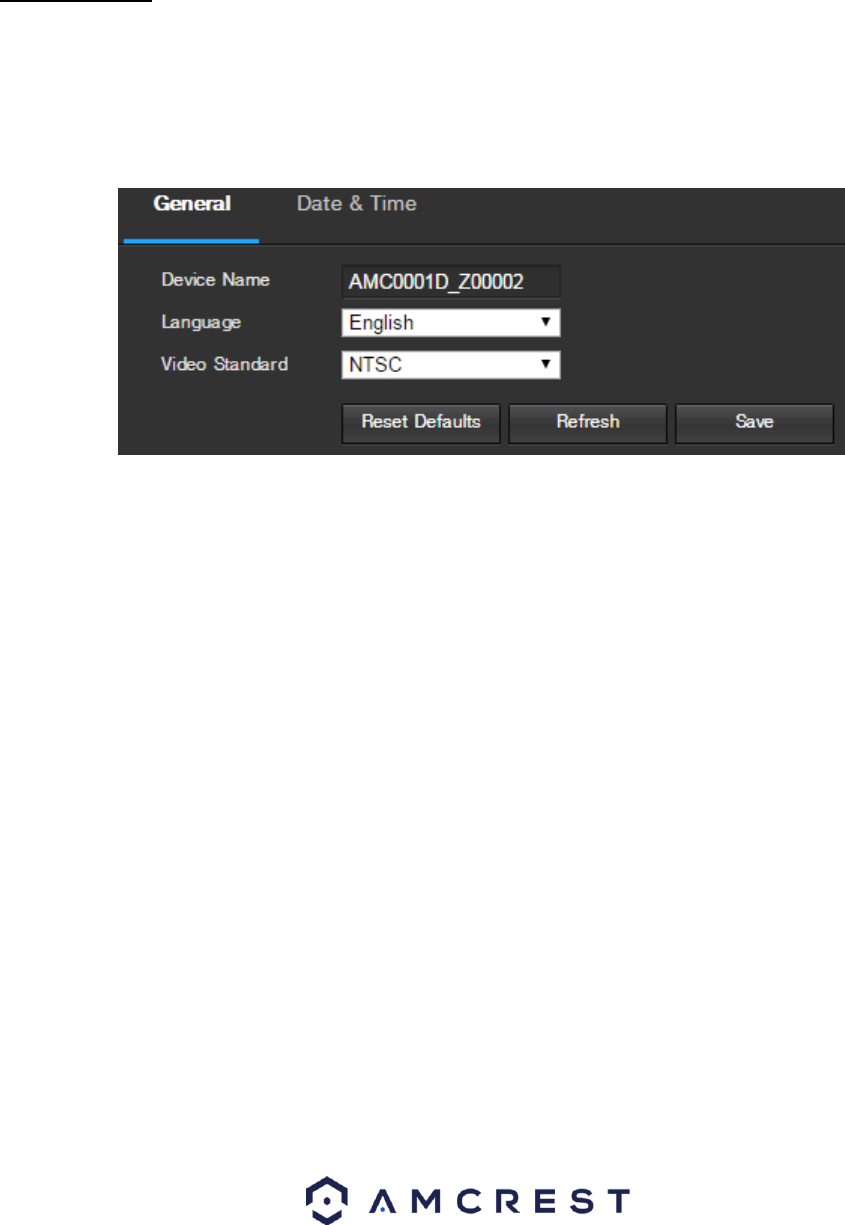Click the Refresh button
This screenshot has height=1225, width=845.
pyautogui.click(x=588, y=422)
